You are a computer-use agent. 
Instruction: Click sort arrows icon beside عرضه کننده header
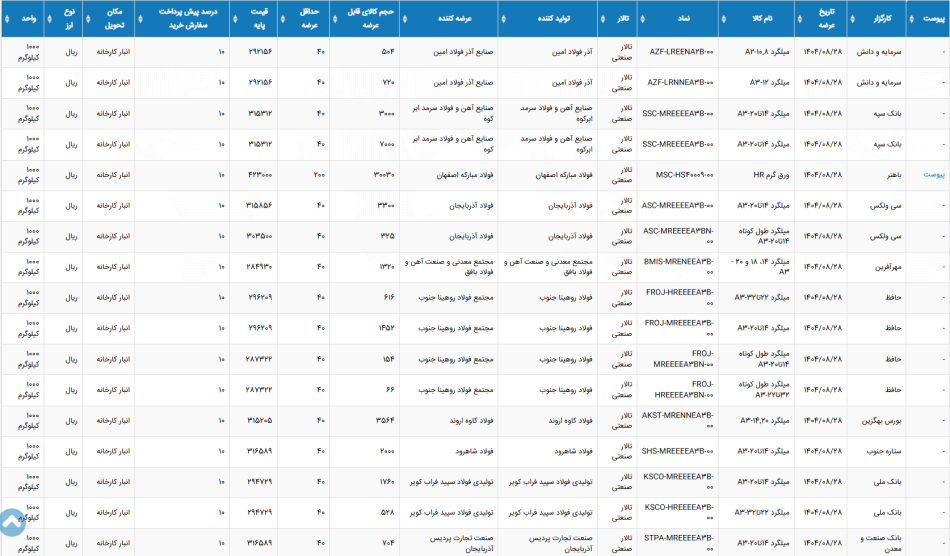click(405, 19)
